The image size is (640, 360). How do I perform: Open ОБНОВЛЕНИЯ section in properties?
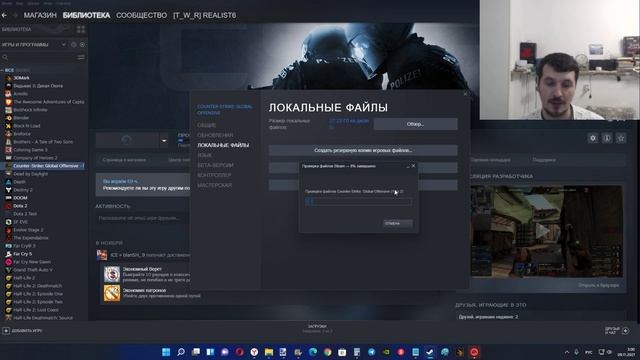[215, 135]
